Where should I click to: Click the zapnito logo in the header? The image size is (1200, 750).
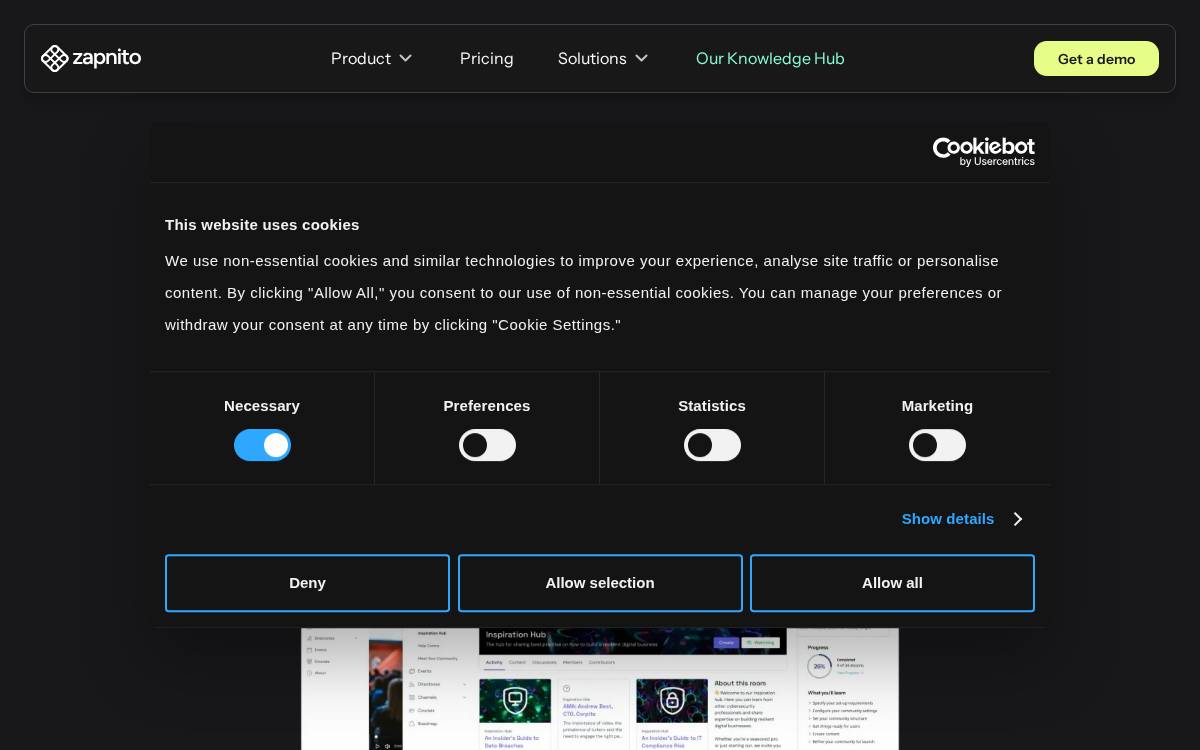click(91, 58)
